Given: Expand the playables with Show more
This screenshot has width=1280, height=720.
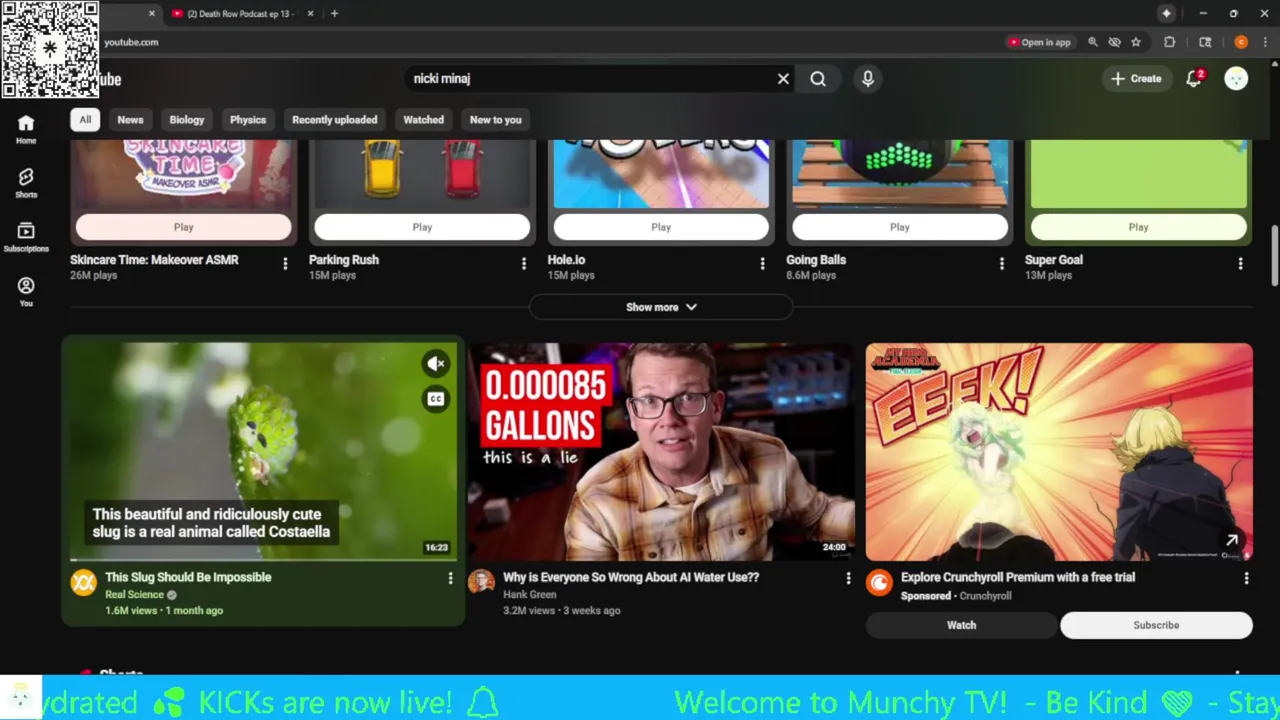Looking at the screenshot, I should (x=661, y=307).
